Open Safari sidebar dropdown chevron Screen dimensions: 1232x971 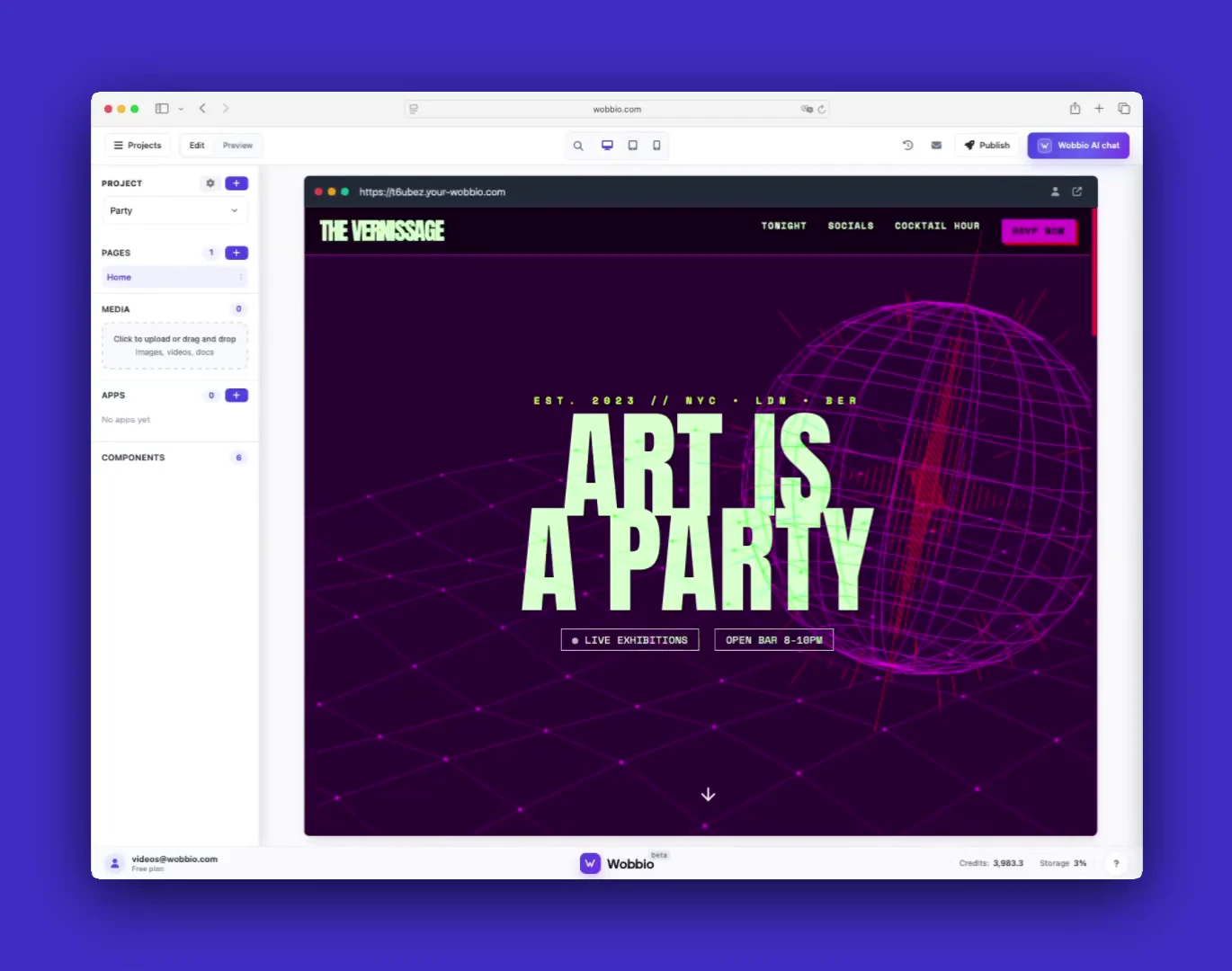(x=181, y=109)
